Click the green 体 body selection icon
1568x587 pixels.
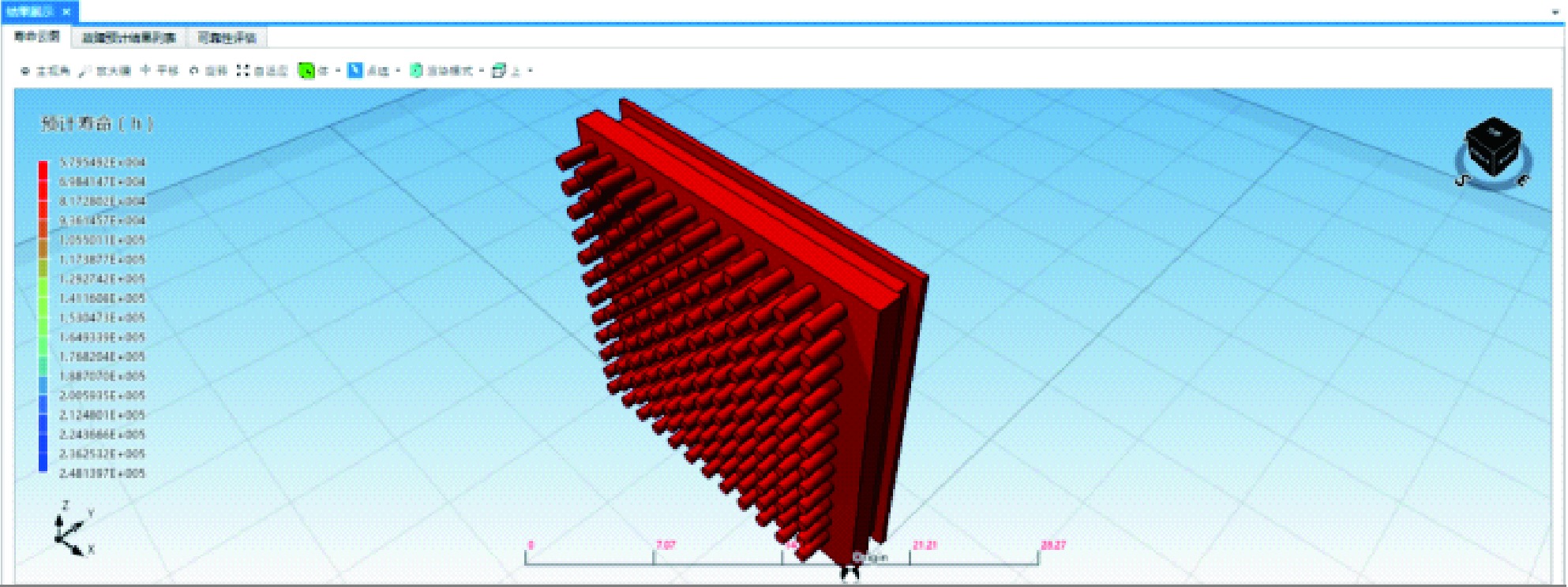point(306,71)
